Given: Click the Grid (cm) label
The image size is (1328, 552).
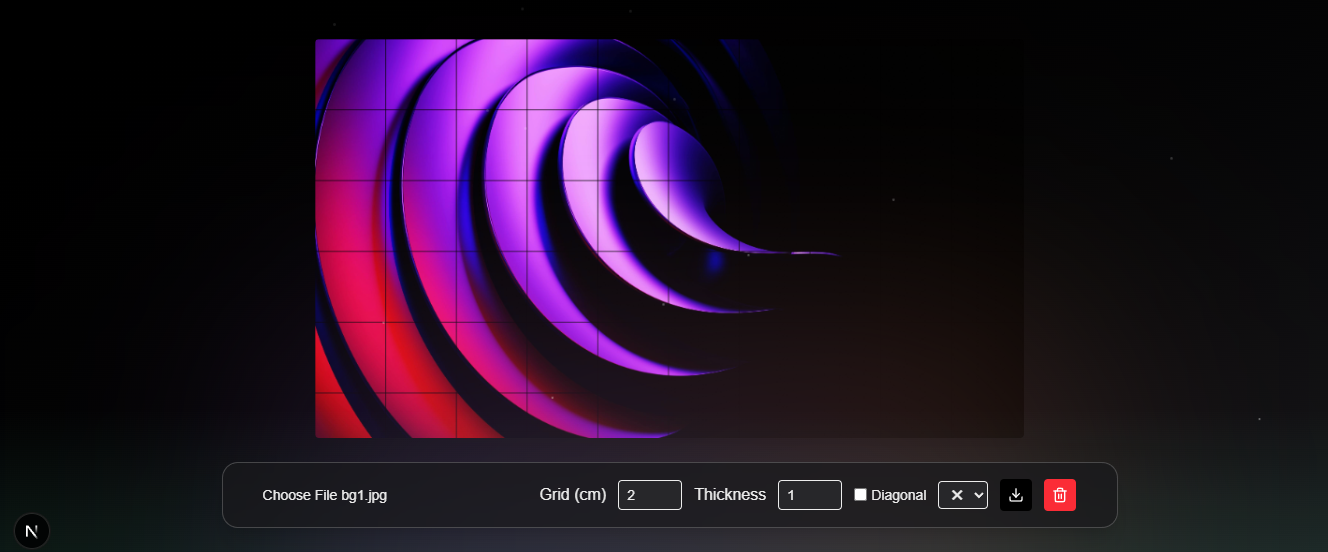Looking at the screenshot, I should [573, 495].
